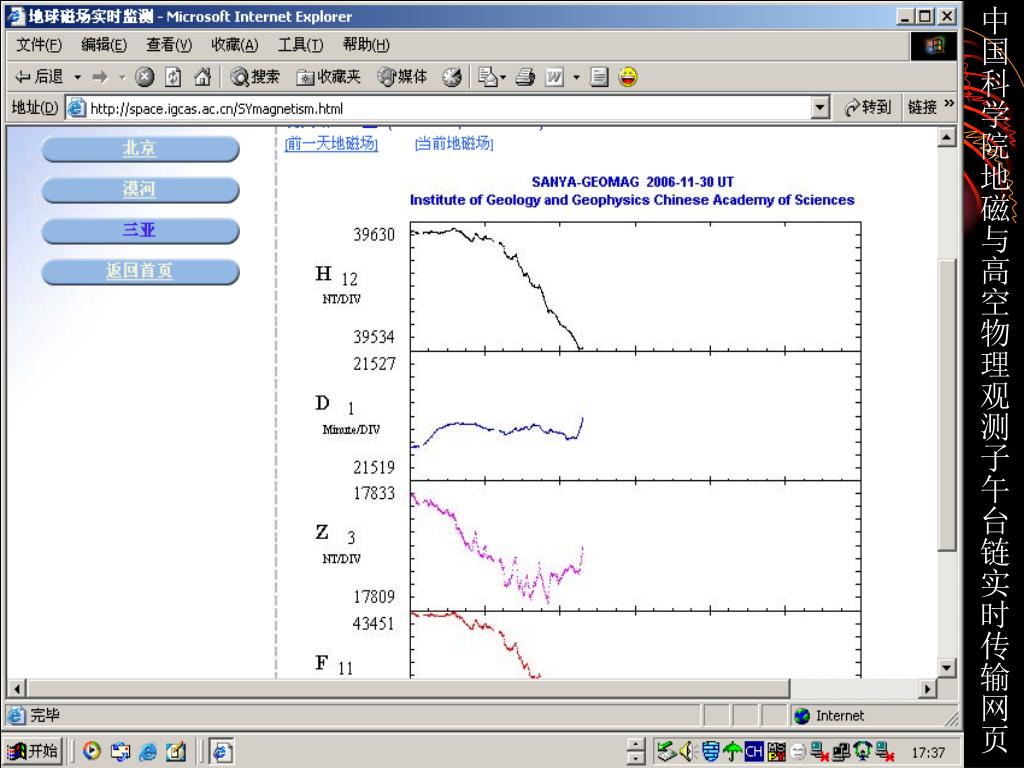Open the 搜索 search pane

pyautogui.click(x=255, y=77)
